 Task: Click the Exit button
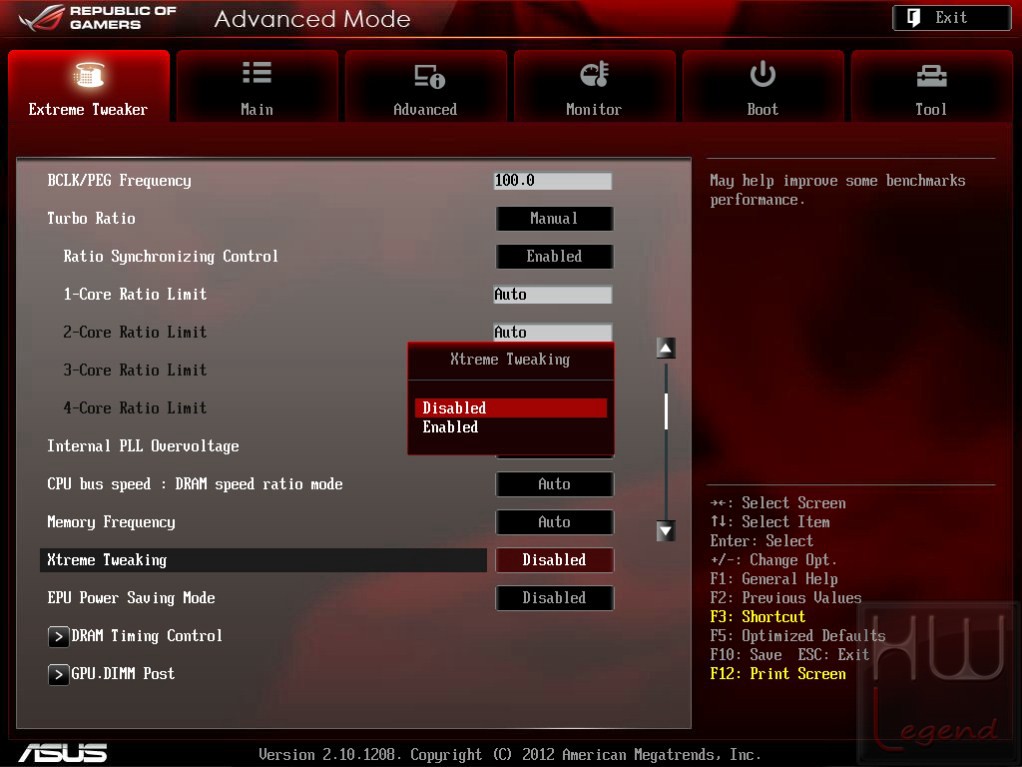click(x=952, y=18)
